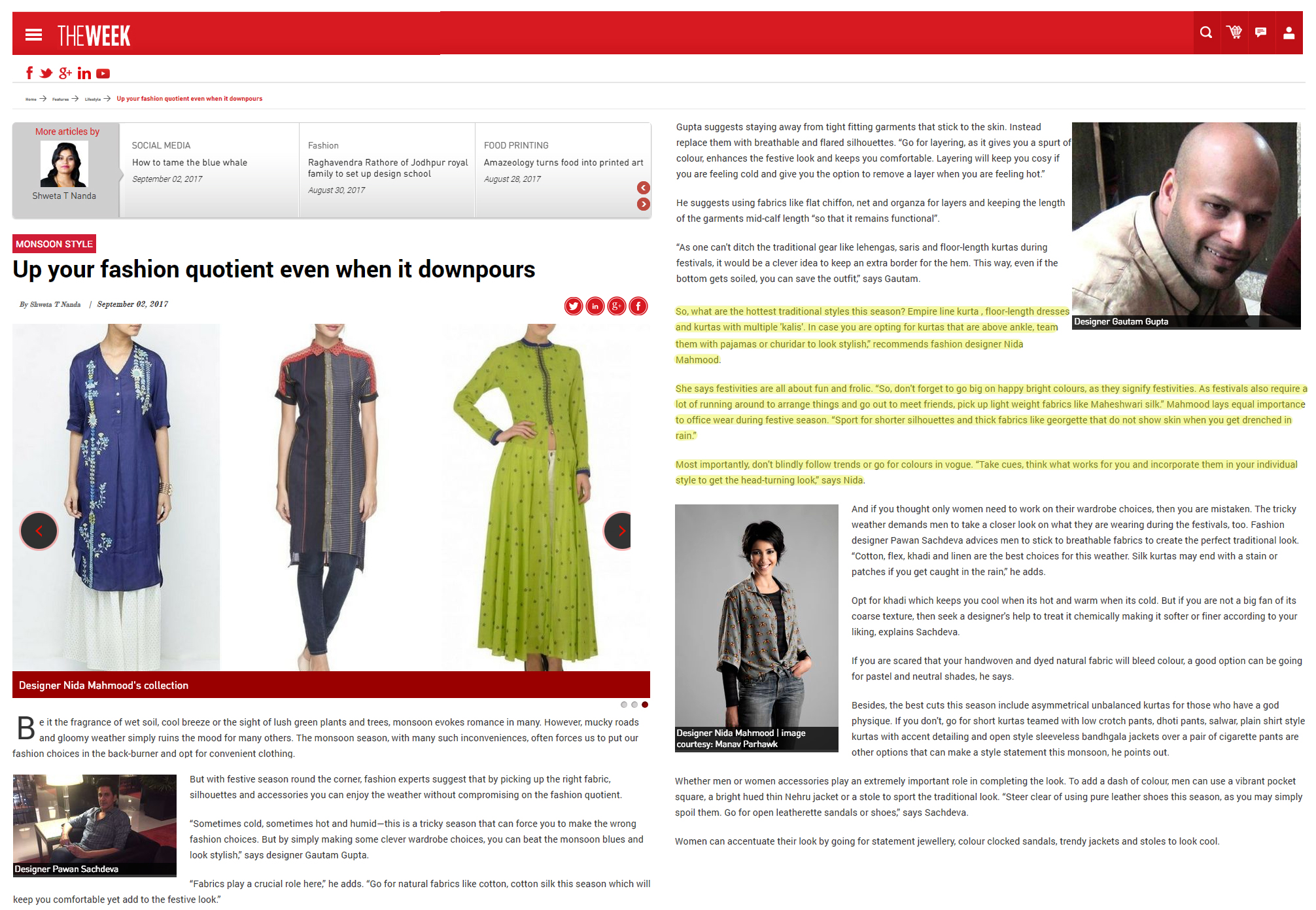This screenshot has height=910, width=1316.
Task: Go to previous slide in image gallery
Action: (39, 531)
